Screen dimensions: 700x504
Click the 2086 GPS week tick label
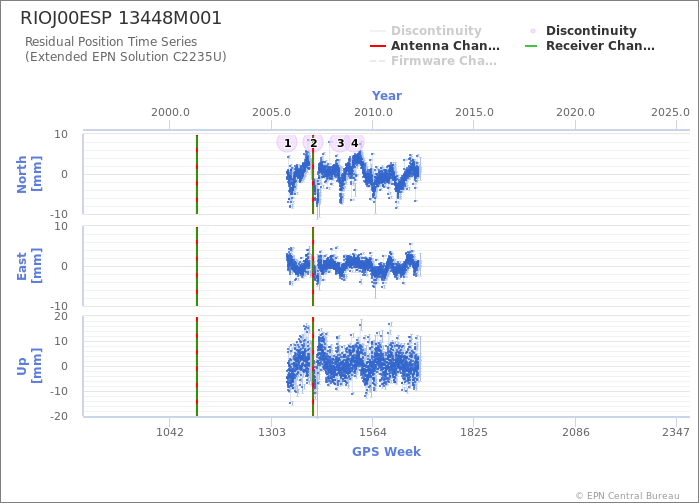pos(575,432)
